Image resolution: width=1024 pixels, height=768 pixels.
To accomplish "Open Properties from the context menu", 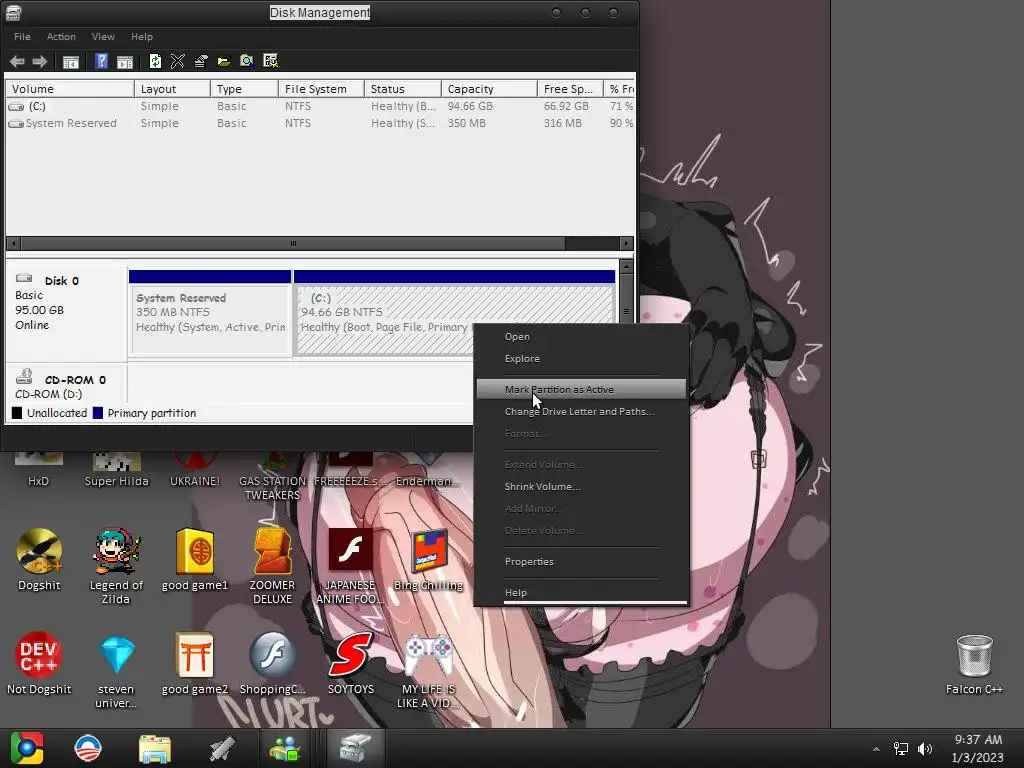I will tap(581, 562).
